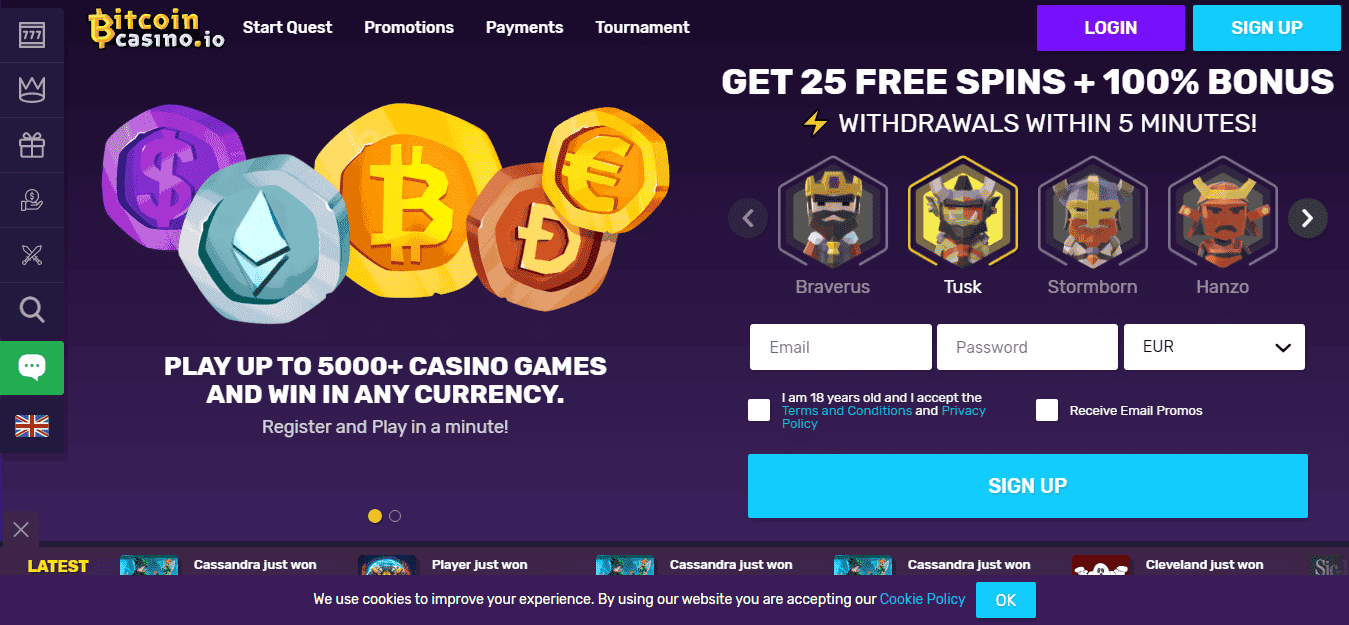Open the gift box promotions icon
1349x625 pixels.
pyautogui.click(x=32, y=146)
